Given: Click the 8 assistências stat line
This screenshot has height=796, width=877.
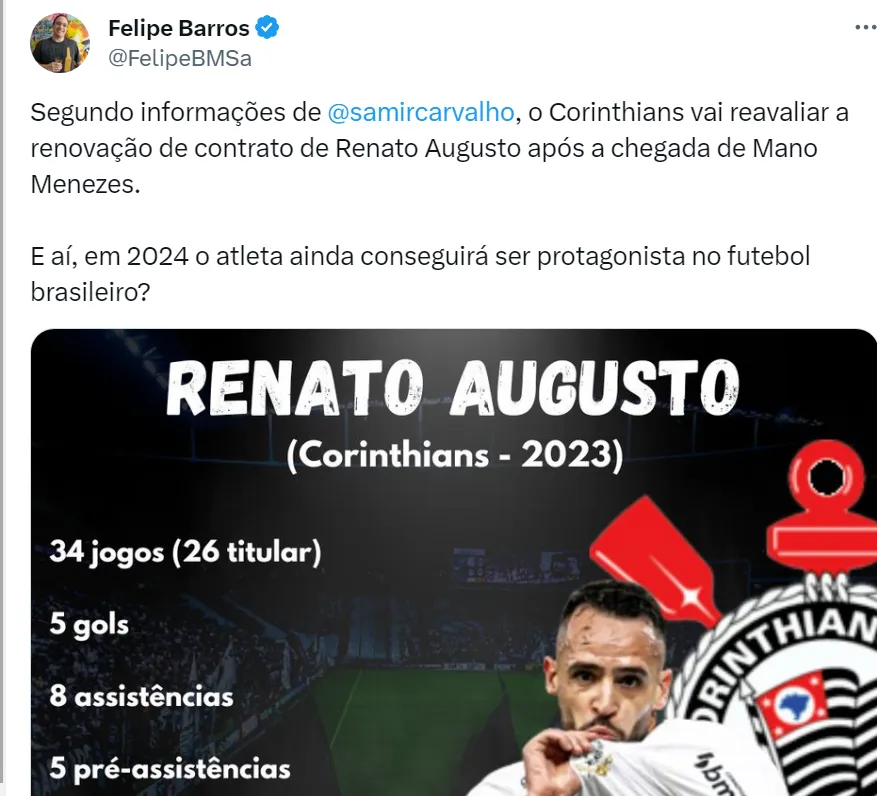Looking at the screenshot, I should 142,696.
